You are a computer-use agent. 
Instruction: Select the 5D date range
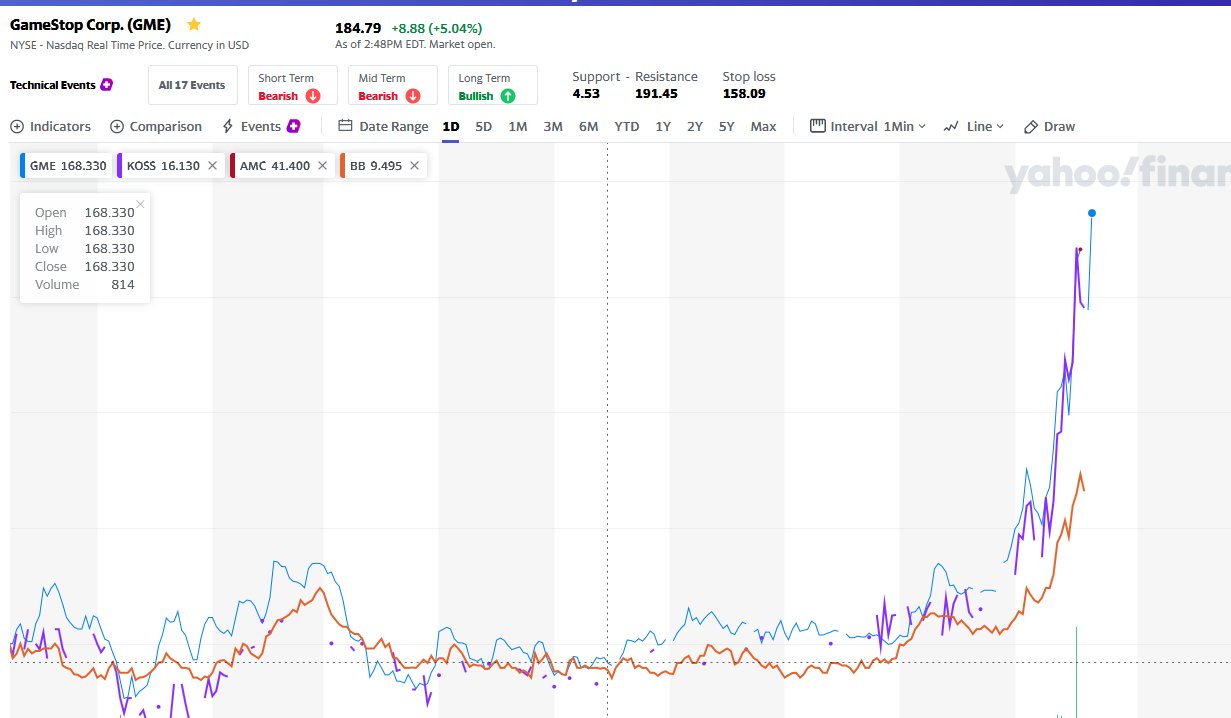point(484,127)
